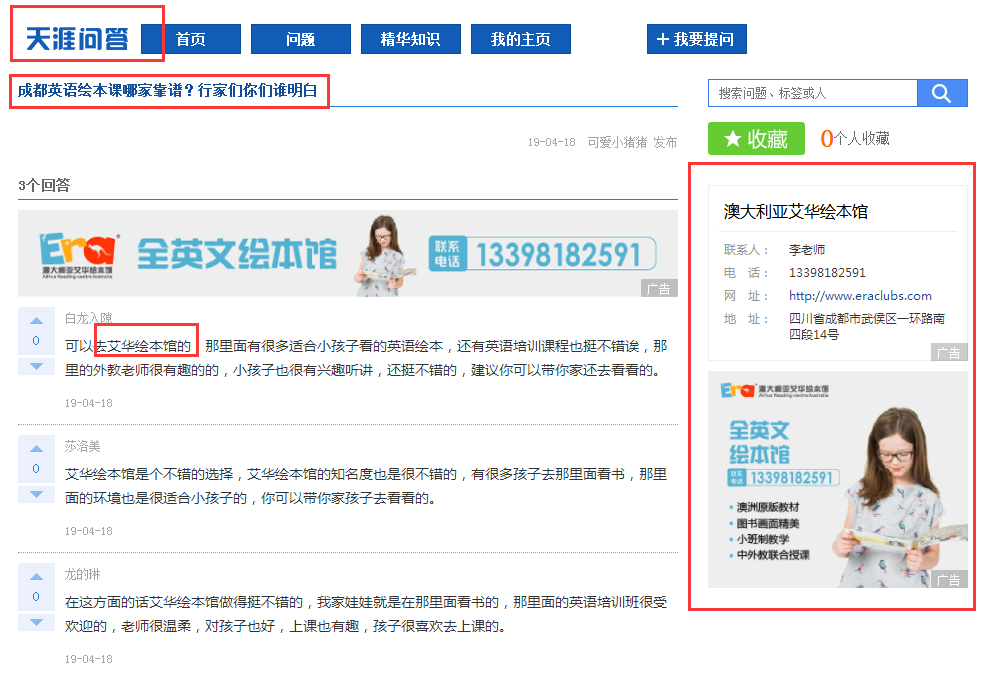Focus the 搜索问题、标签或人 search field
983x677 pixels.
point(812,93)
